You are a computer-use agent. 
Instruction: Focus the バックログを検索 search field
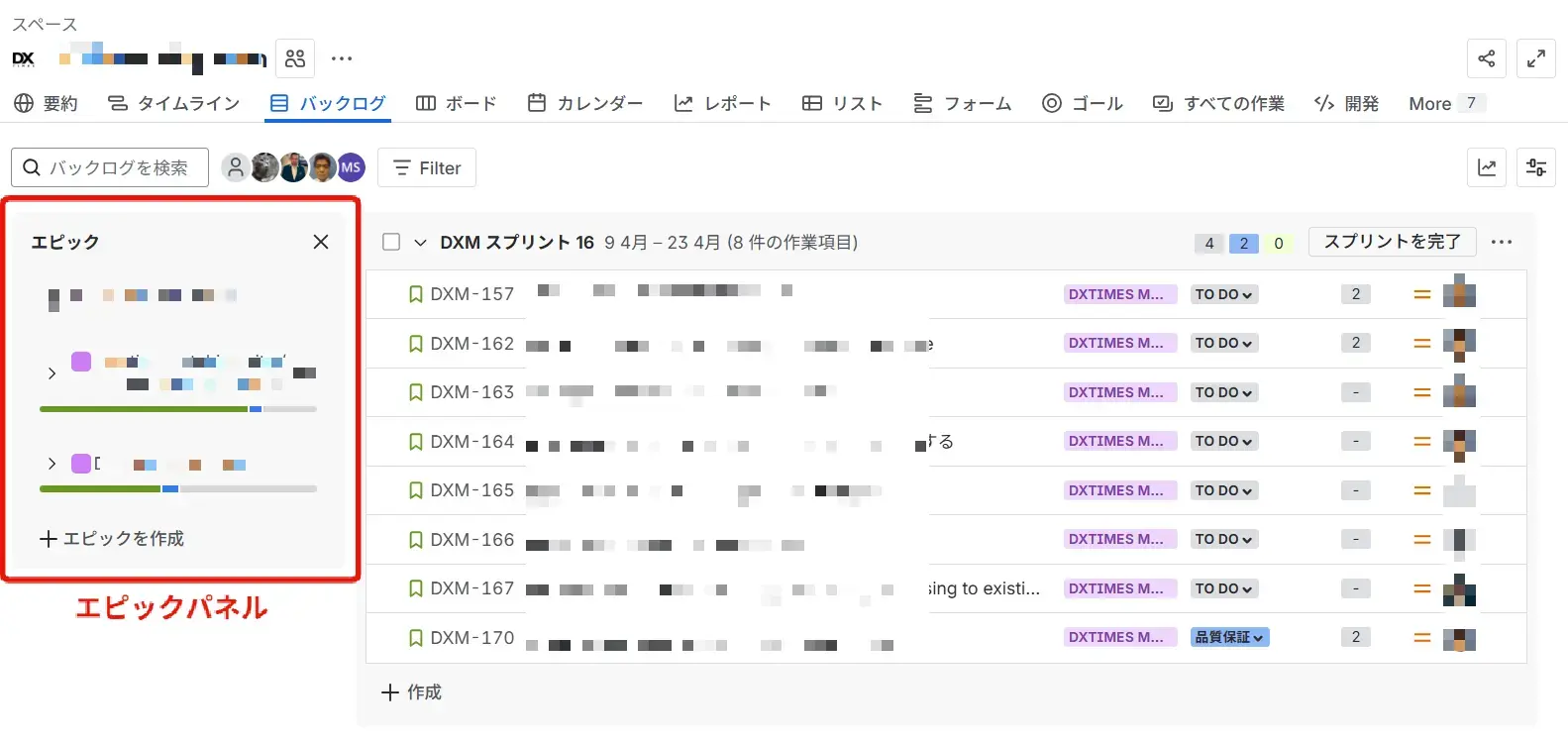[x=119, y=167]
